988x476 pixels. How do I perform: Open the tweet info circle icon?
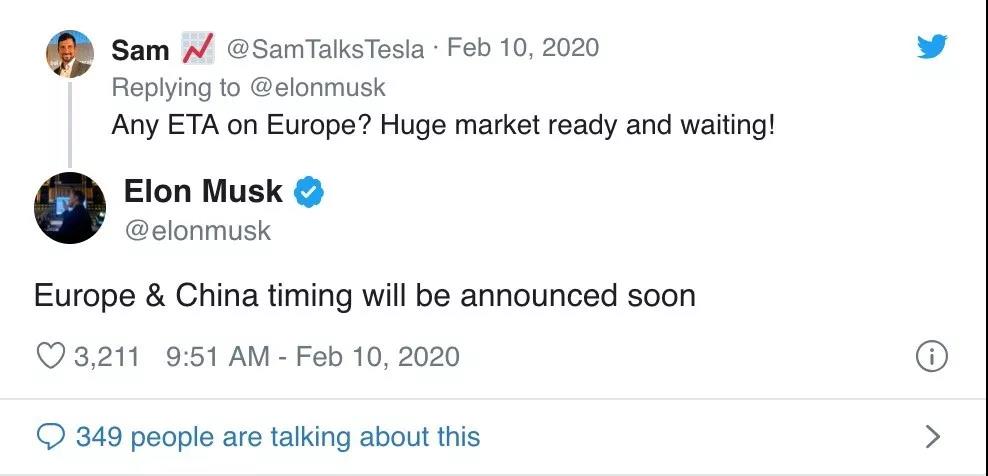pyautogui.click(x=932, y=357)
